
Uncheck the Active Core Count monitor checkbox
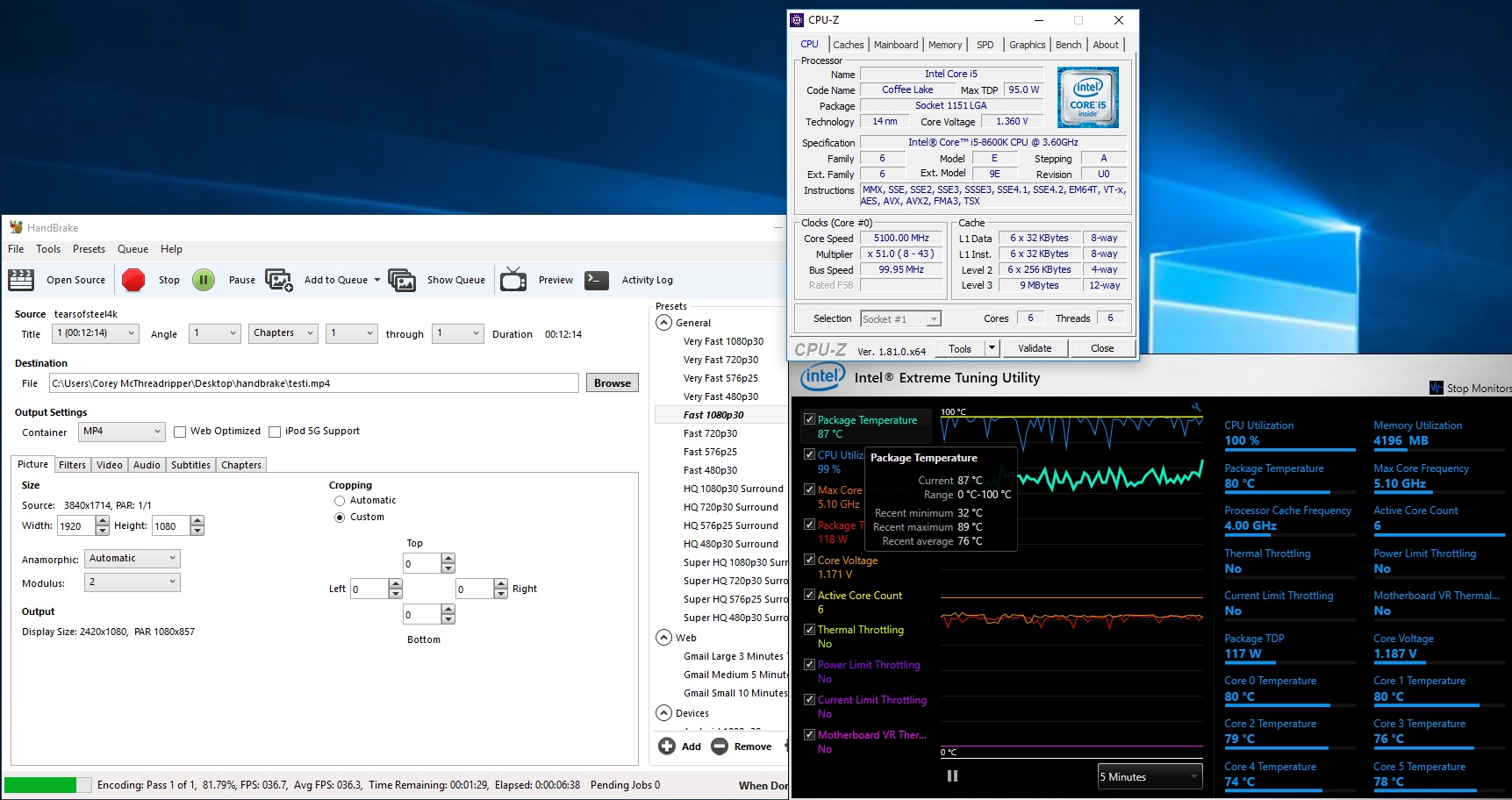click(809, 595)
